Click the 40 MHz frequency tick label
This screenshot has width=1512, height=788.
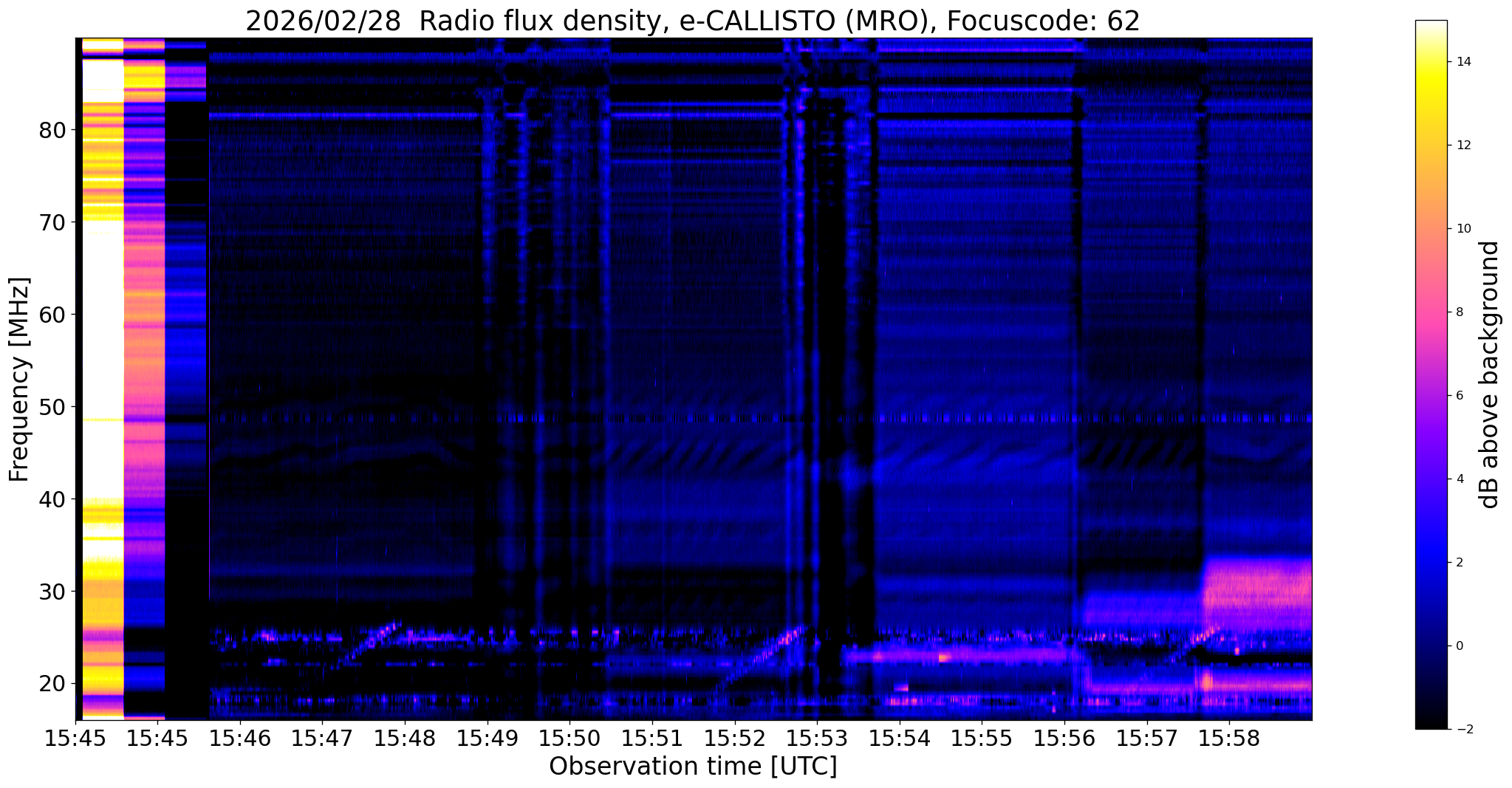[52, 499]
